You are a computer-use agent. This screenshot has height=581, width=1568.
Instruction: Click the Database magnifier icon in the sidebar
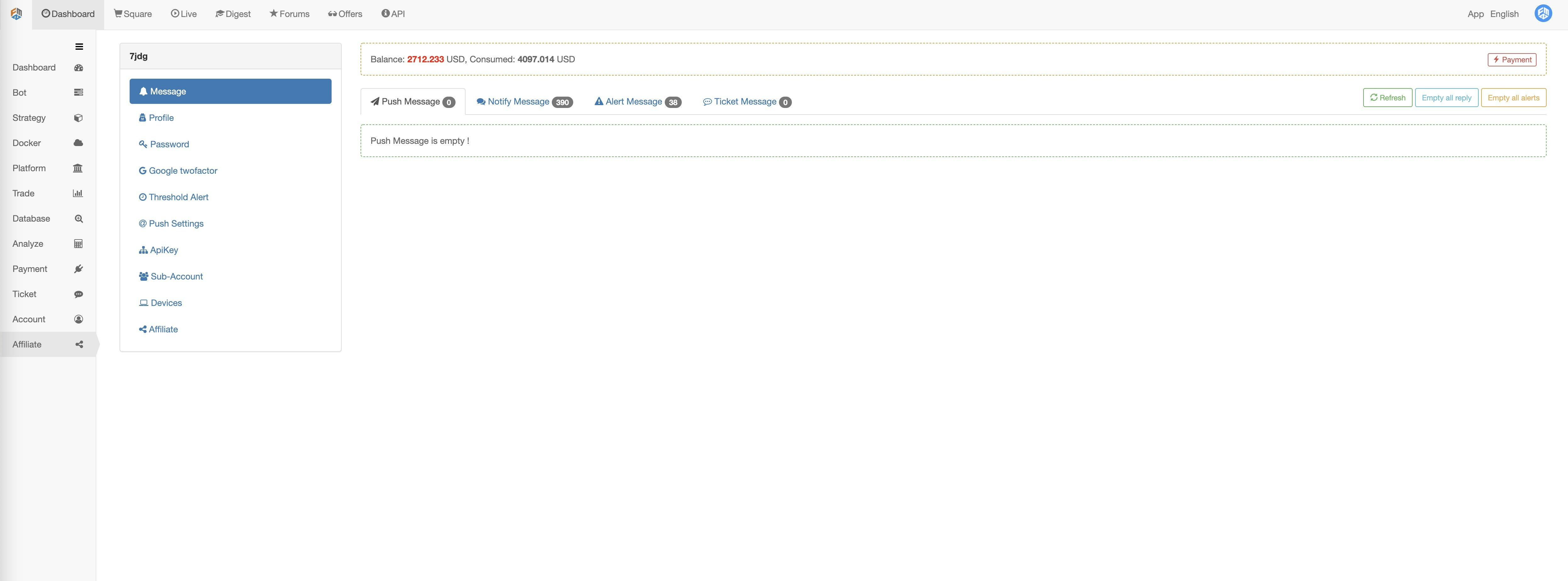(x=79, y=219)
